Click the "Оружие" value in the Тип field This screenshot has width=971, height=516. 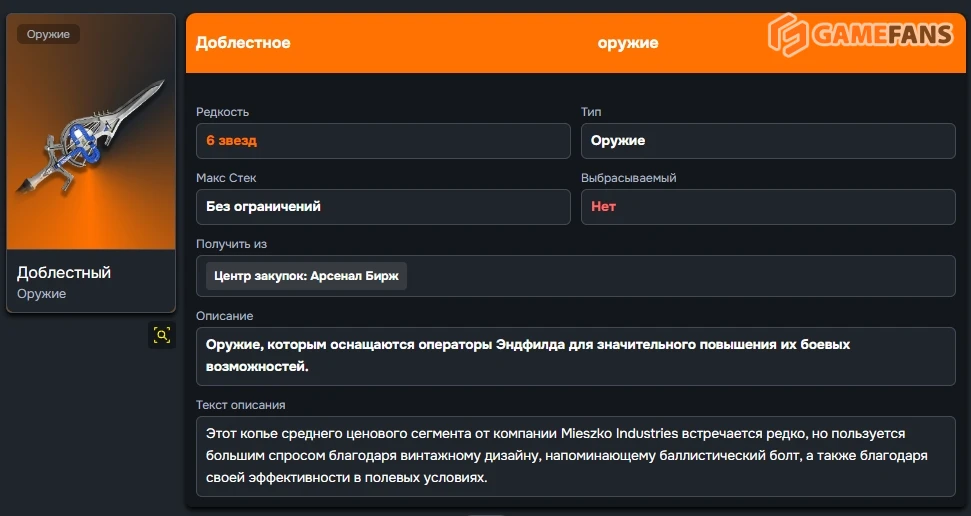(618, 141)
